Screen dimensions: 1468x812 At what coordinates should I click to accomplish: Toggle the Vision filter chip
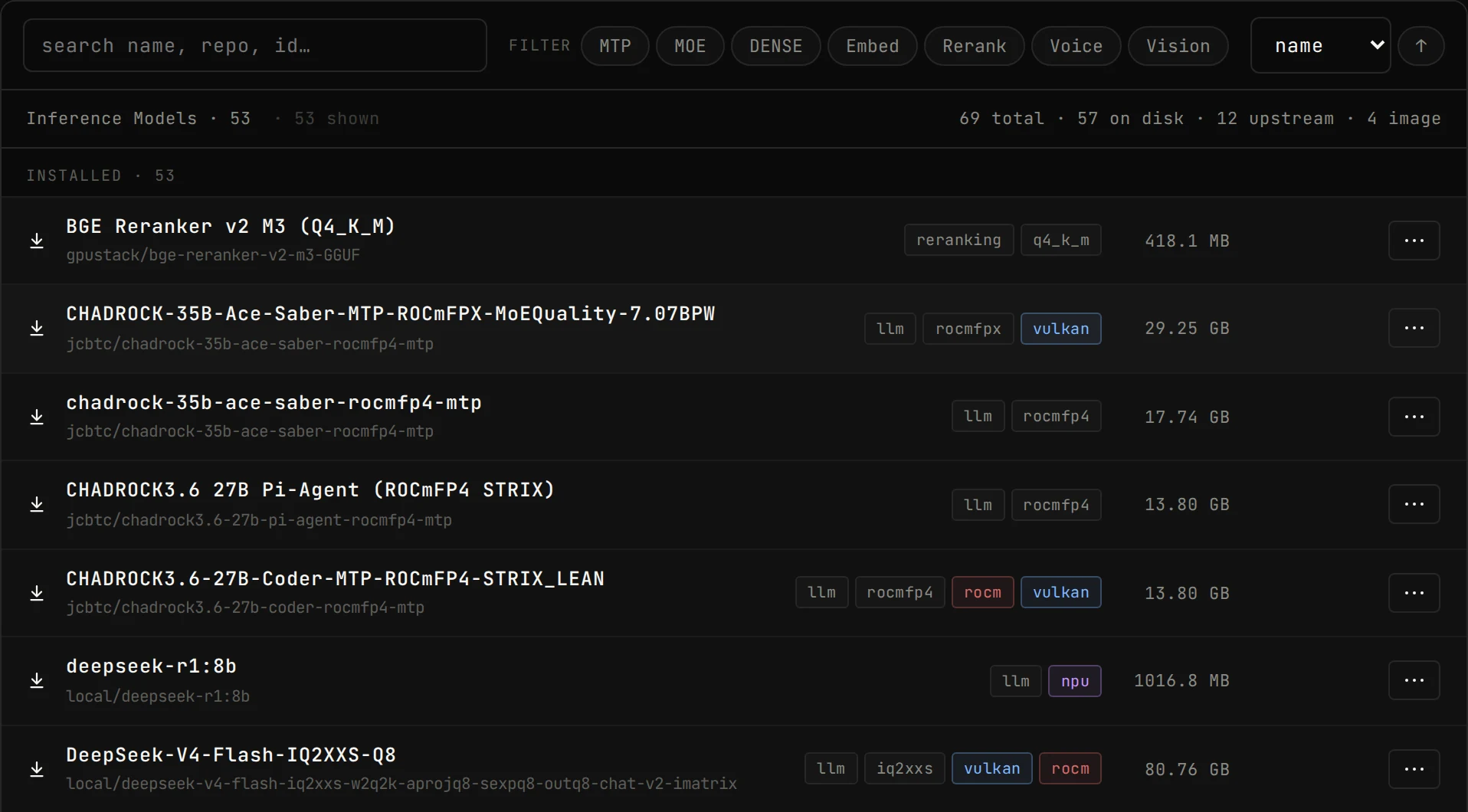click(1178, 46)
